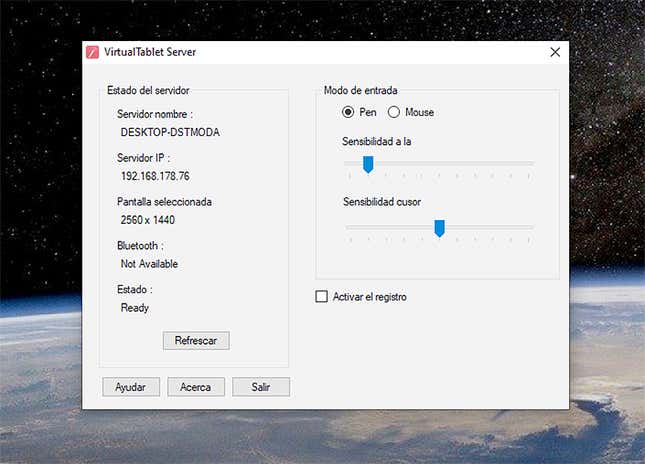Click server name DESKTOP-DSTMODA
Viewport: 645px width, 464px height.
[170, 132]
